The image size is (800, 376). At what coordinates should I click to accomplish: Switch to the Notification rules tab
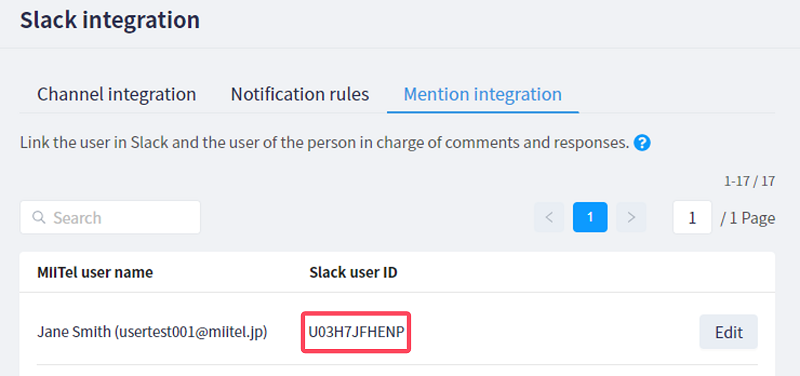300,94
